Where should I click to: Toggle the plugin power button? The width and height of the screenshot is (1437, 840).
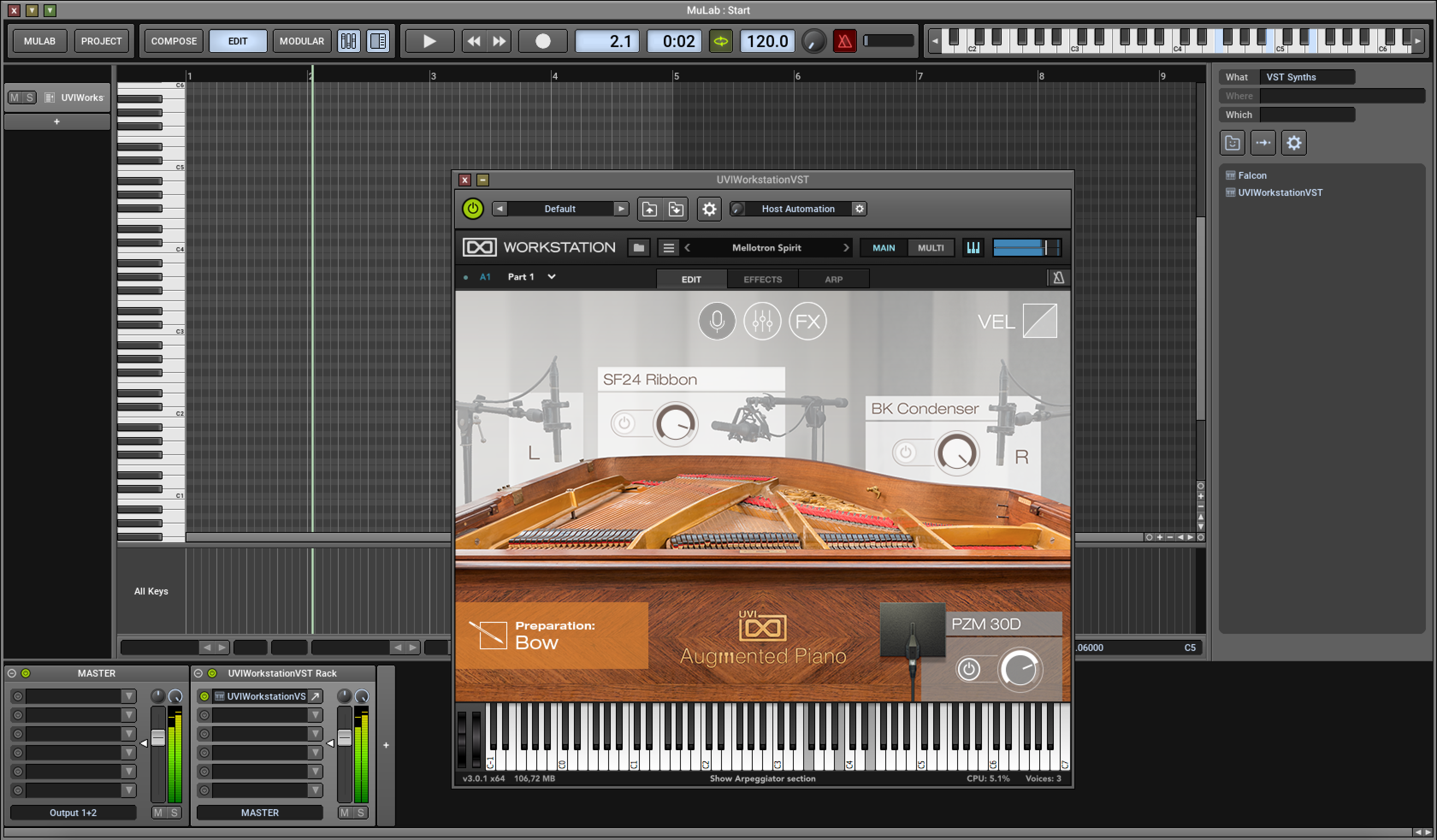(473, 209)
